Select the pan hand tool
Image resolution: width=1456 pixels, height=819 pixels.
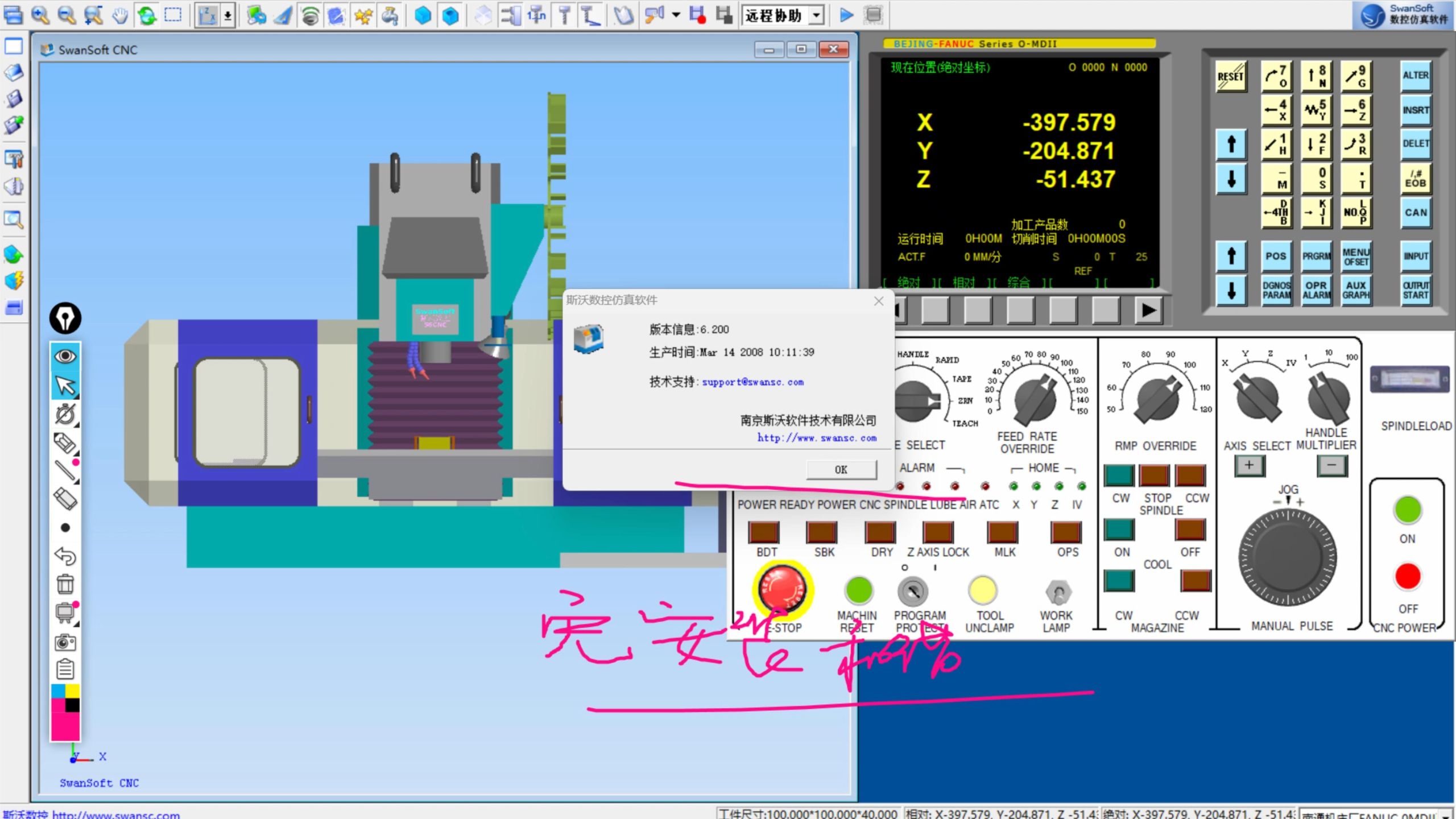(x=119, y=15)
